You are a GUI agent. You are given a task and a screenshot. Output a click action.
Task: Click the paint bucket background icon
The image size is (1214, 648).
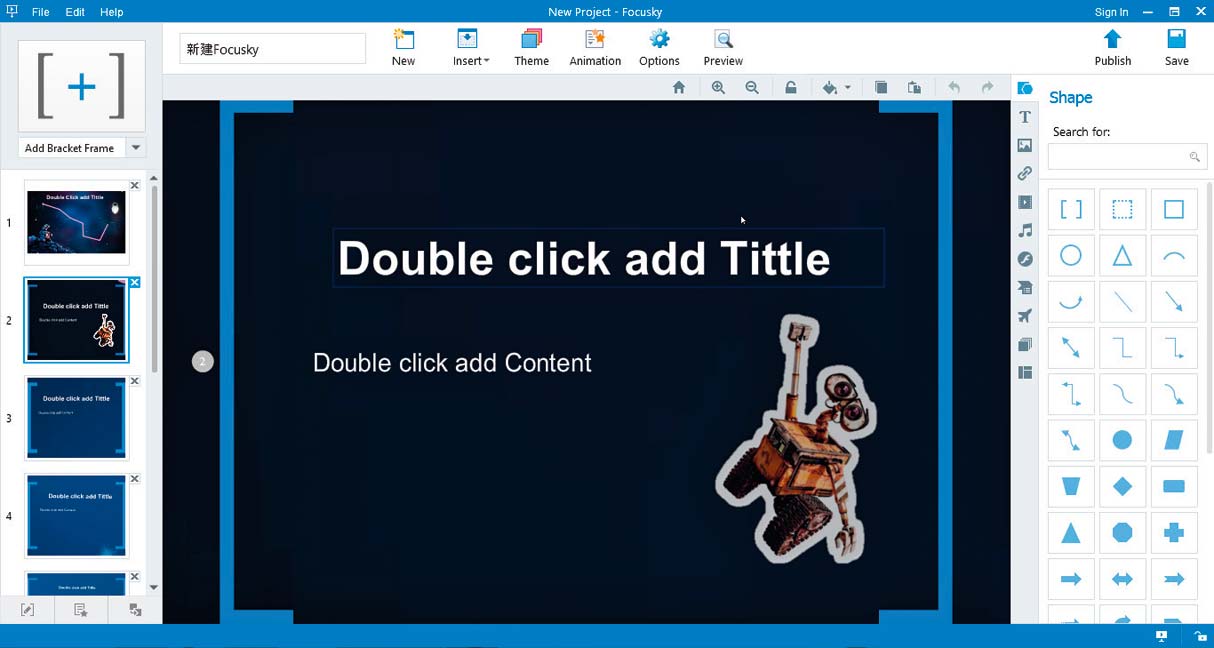(x=829, y=88)
